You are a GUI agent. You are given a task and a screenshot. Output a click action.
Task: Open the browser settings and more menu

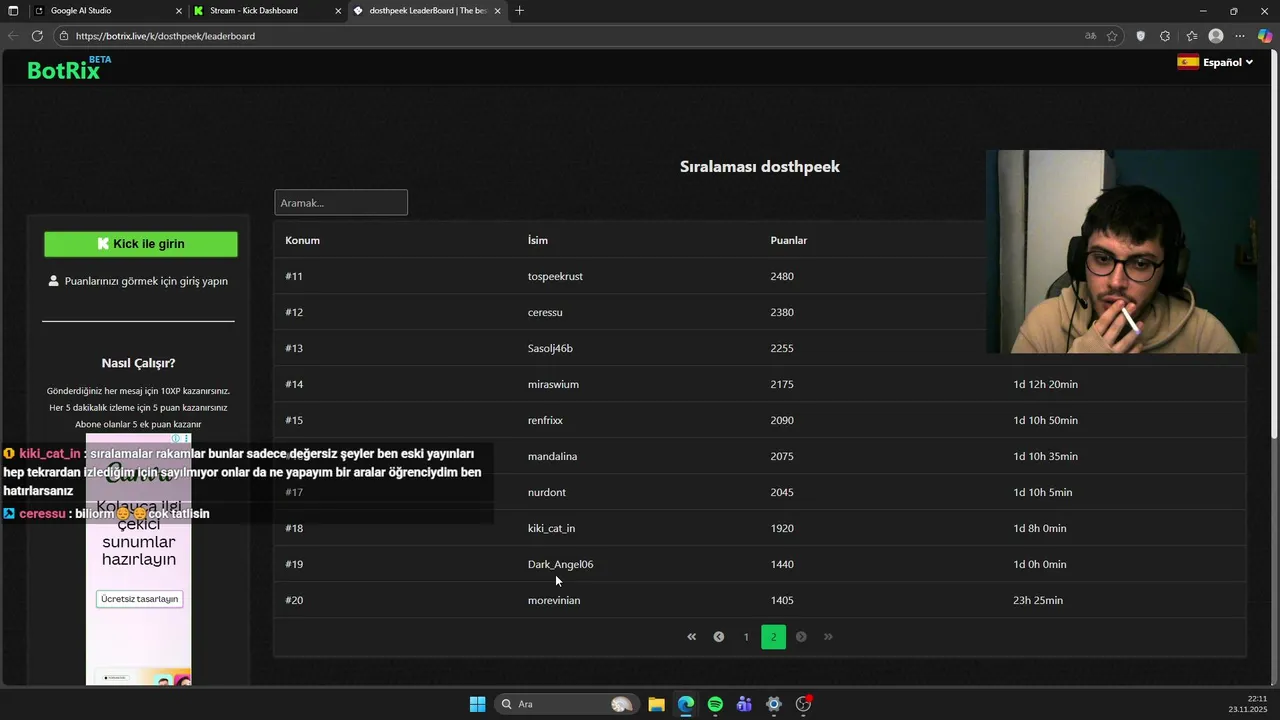(x=1240, y=36)
